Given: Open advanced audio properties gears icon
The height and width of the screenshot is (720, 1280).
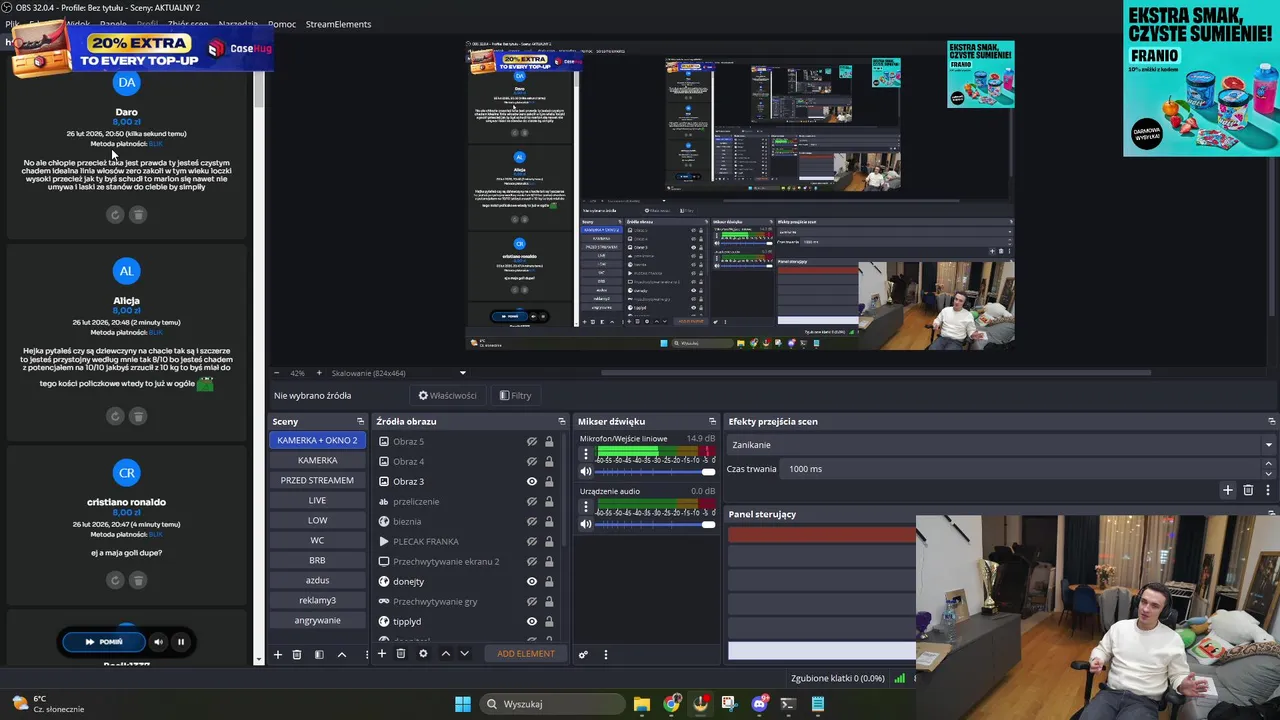Looking at the screenshot, I should tap(583, 654).
